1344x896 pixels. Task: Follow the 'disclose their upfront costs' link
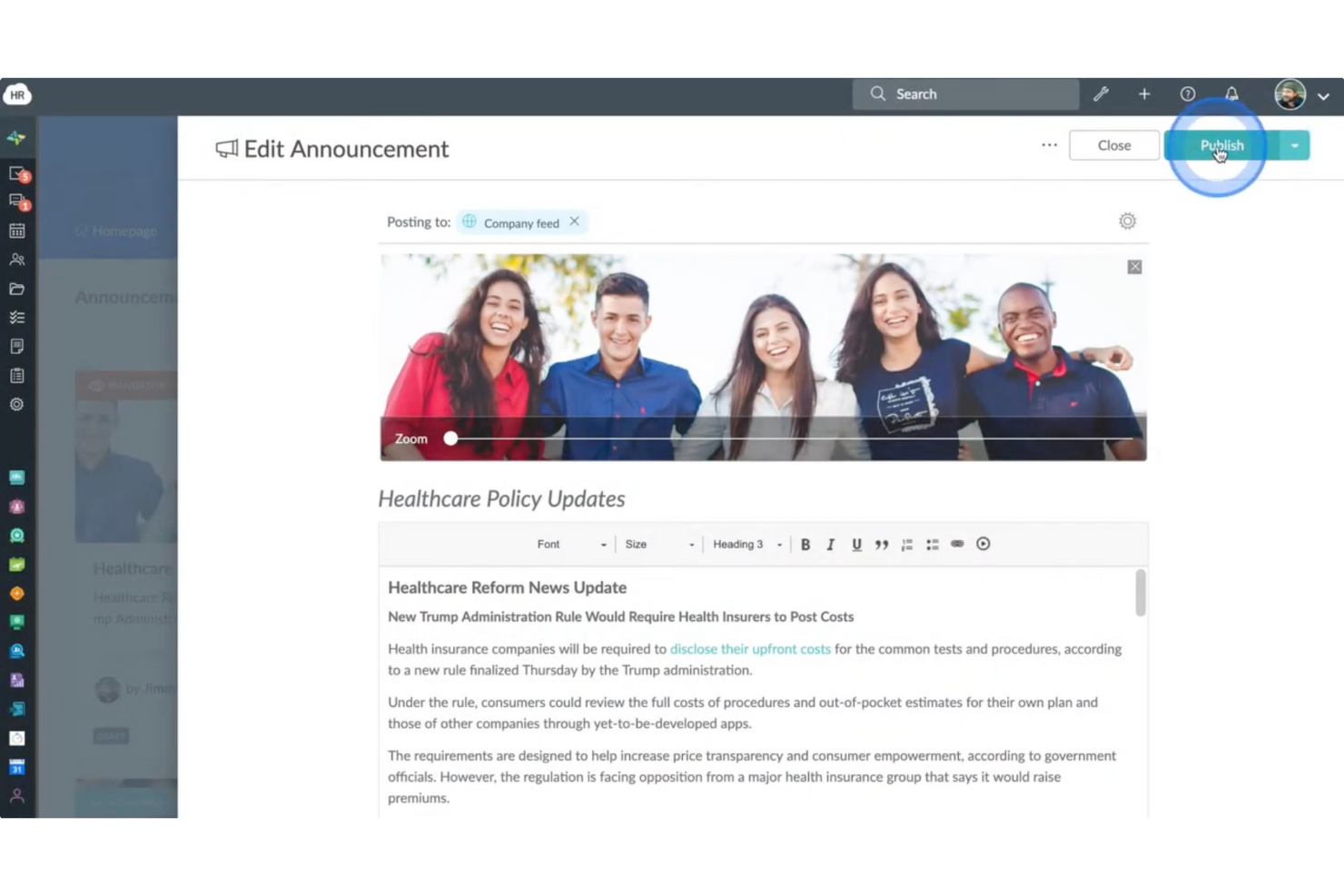pyautogui.click(x=750, y=649)
